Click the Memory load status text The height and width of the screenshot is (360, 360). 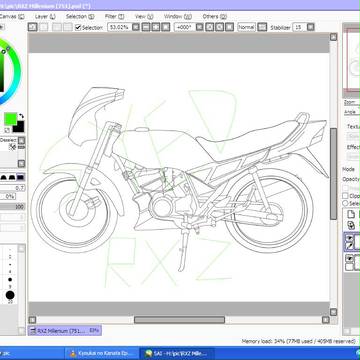coord(299,341)
